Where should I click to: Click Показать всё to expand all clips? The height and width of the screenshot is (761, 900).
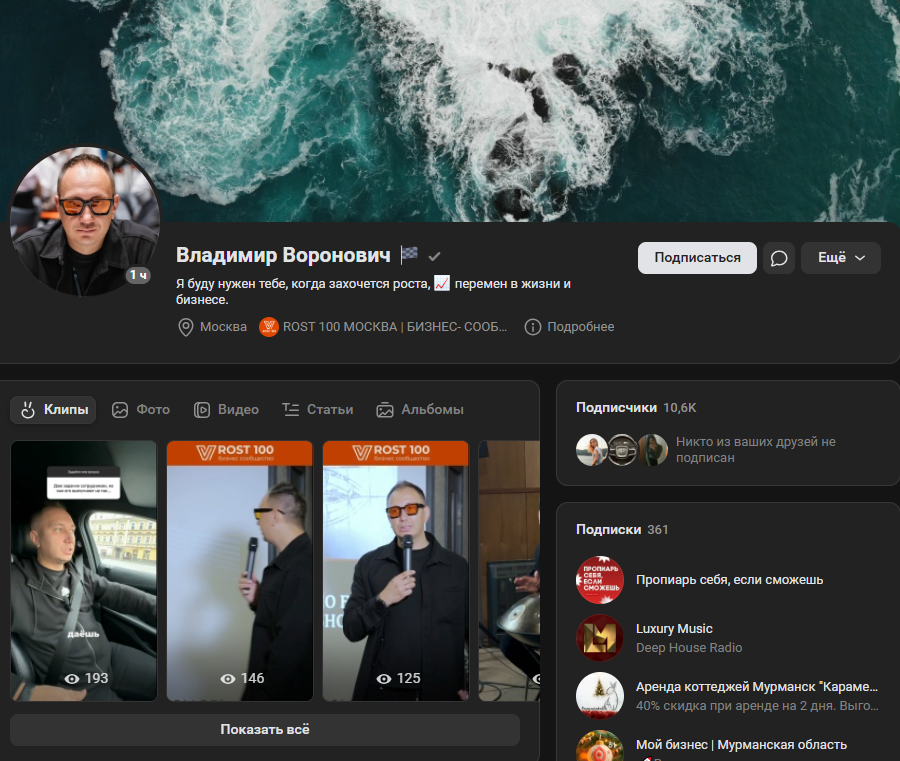(x=262, y=730)
